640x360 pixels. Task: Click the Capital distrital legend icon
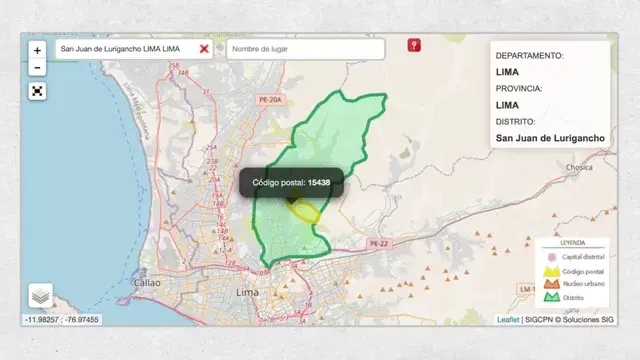click(x=552, y=257)
